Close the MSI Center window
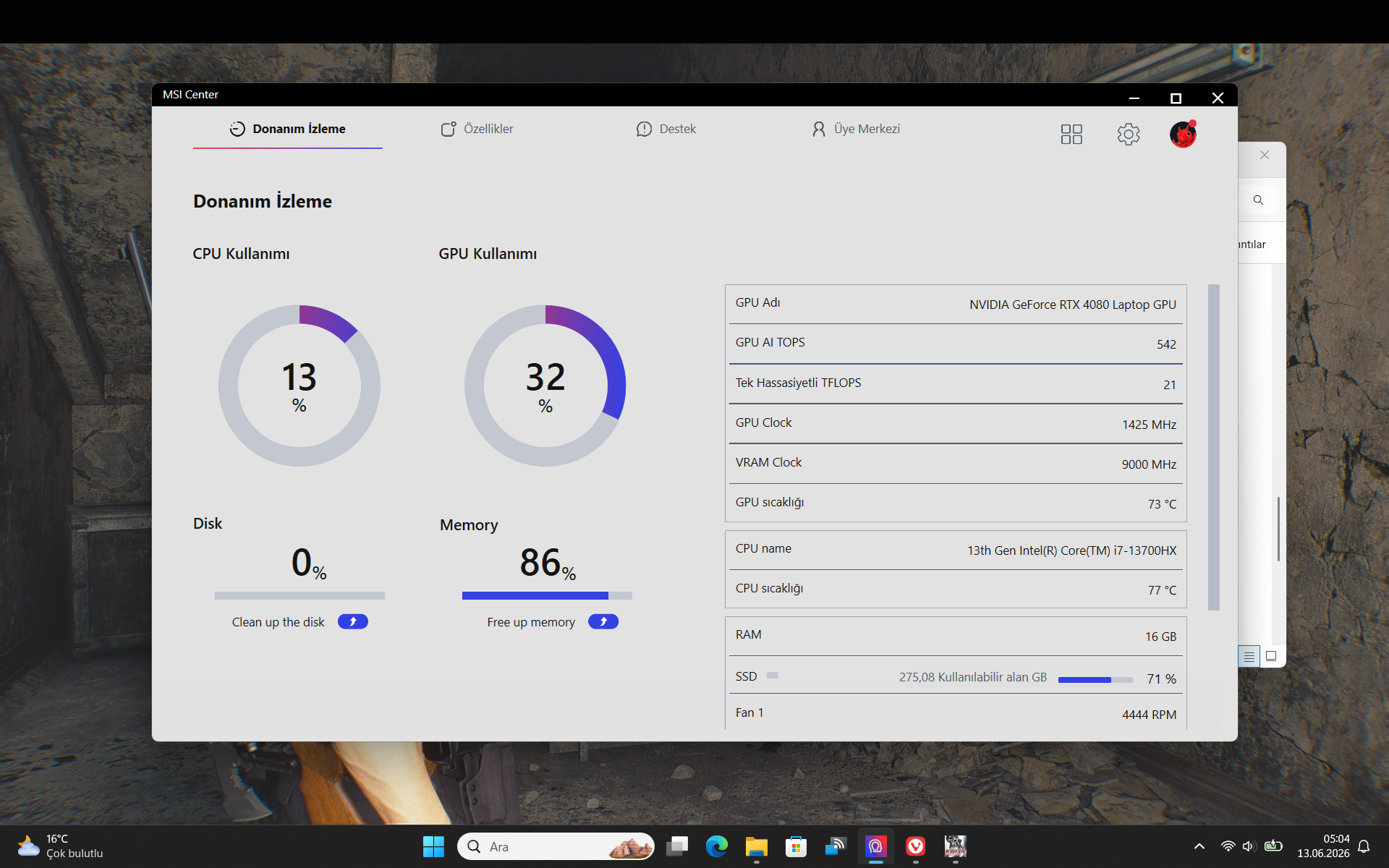 1218,98
